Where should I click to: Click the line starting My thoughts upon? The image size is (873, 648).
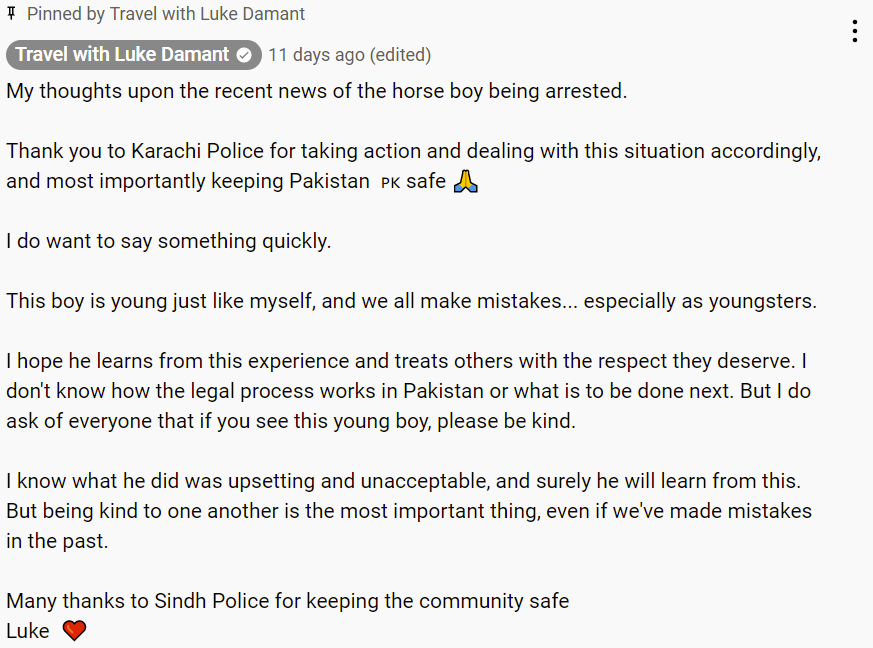coord(316,91)
